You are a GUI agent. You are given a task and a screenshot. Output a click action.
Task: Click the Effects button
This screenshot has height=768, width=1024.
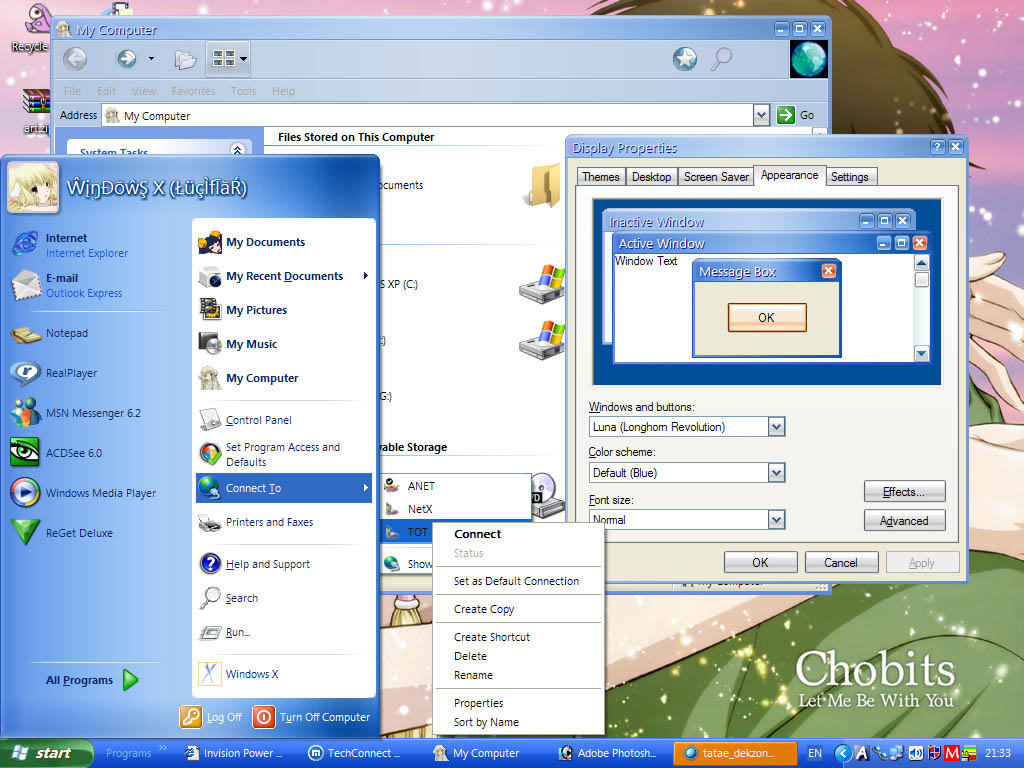[904, 492]
